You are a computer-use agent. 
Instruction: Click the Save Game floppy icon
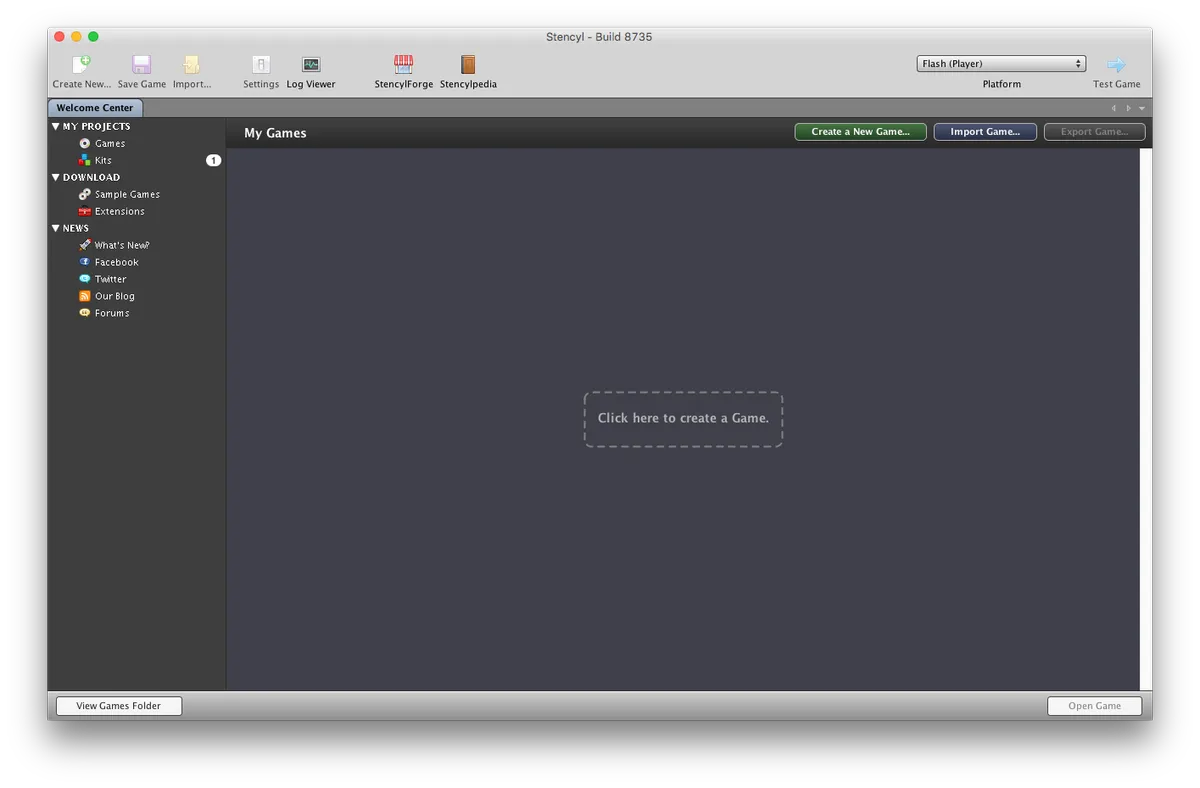141,65
